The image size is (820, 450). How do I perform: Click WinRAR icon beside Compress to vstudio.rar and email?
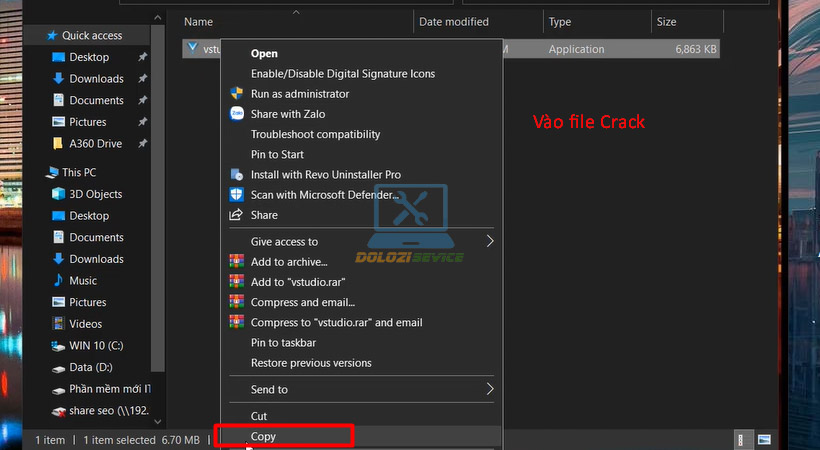point(236,322)
